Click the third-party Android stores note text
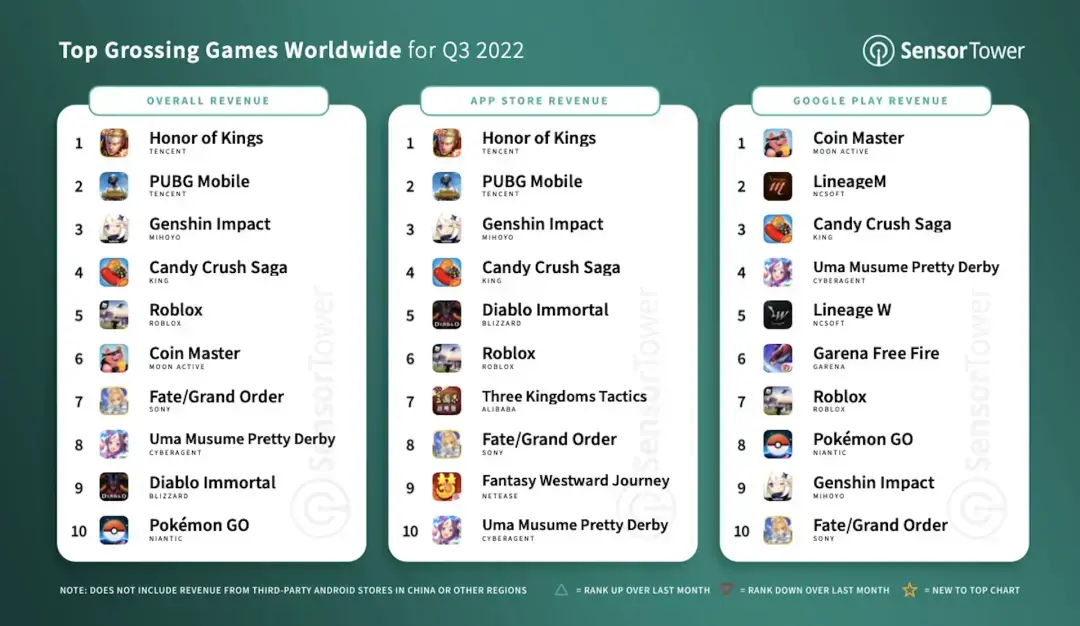Viewport: 1080px width, 626px height. pyautogui.click(x=293, y=590)
